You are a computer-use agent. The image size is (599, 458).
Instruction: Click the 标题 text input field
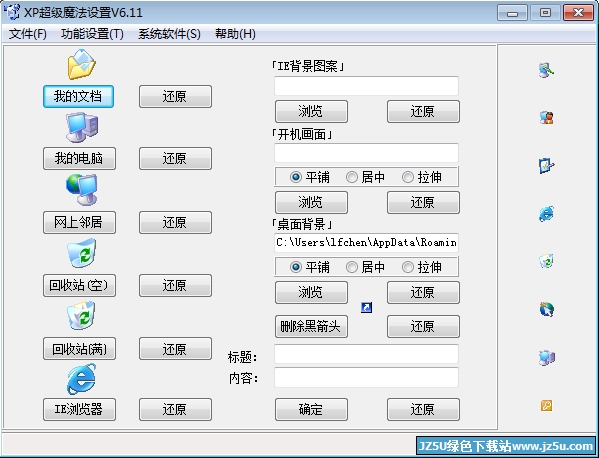click(366, 354)
